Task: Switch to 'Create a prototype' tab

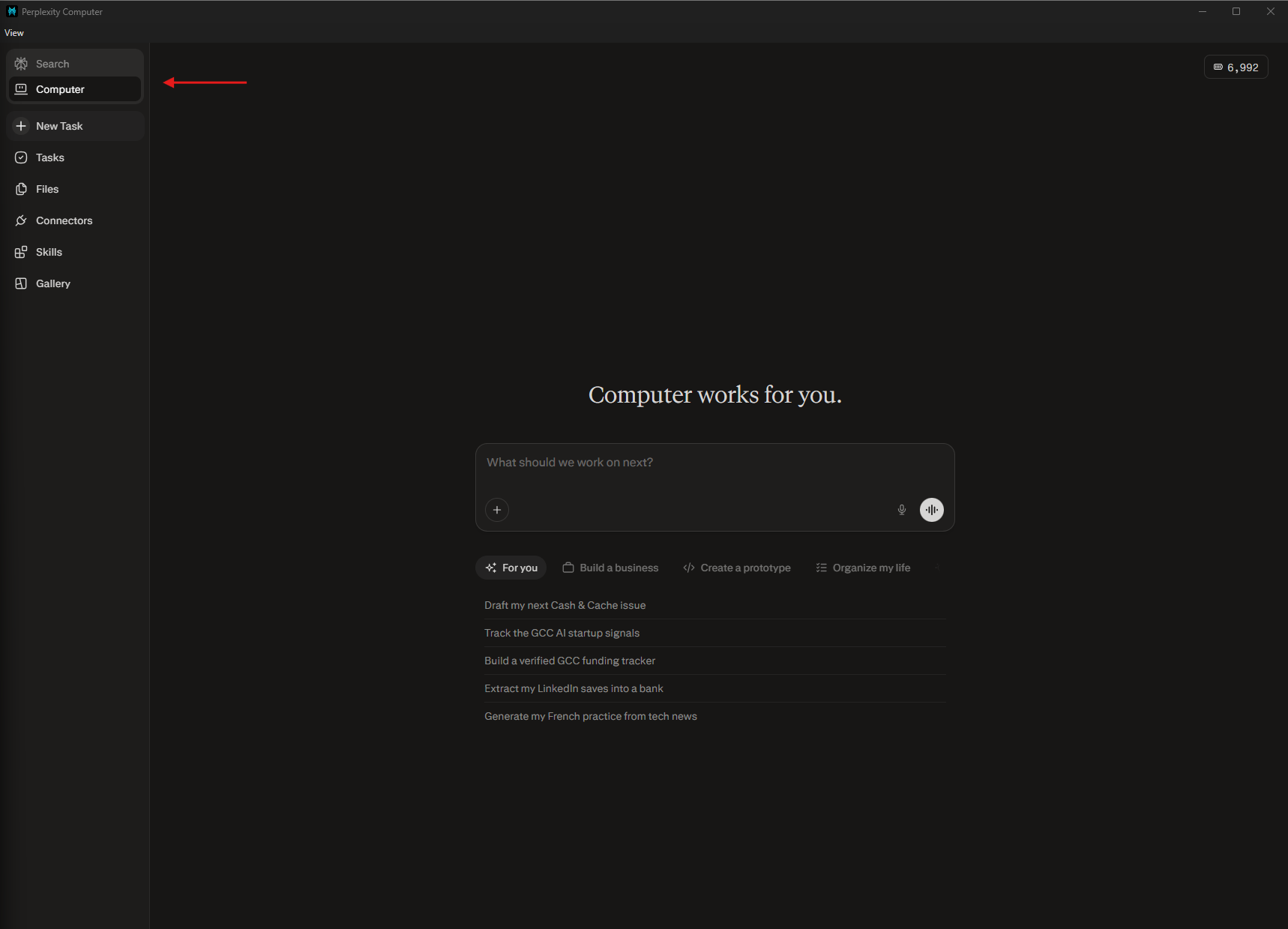Action: pyautogui.click(x=737, y=568)
